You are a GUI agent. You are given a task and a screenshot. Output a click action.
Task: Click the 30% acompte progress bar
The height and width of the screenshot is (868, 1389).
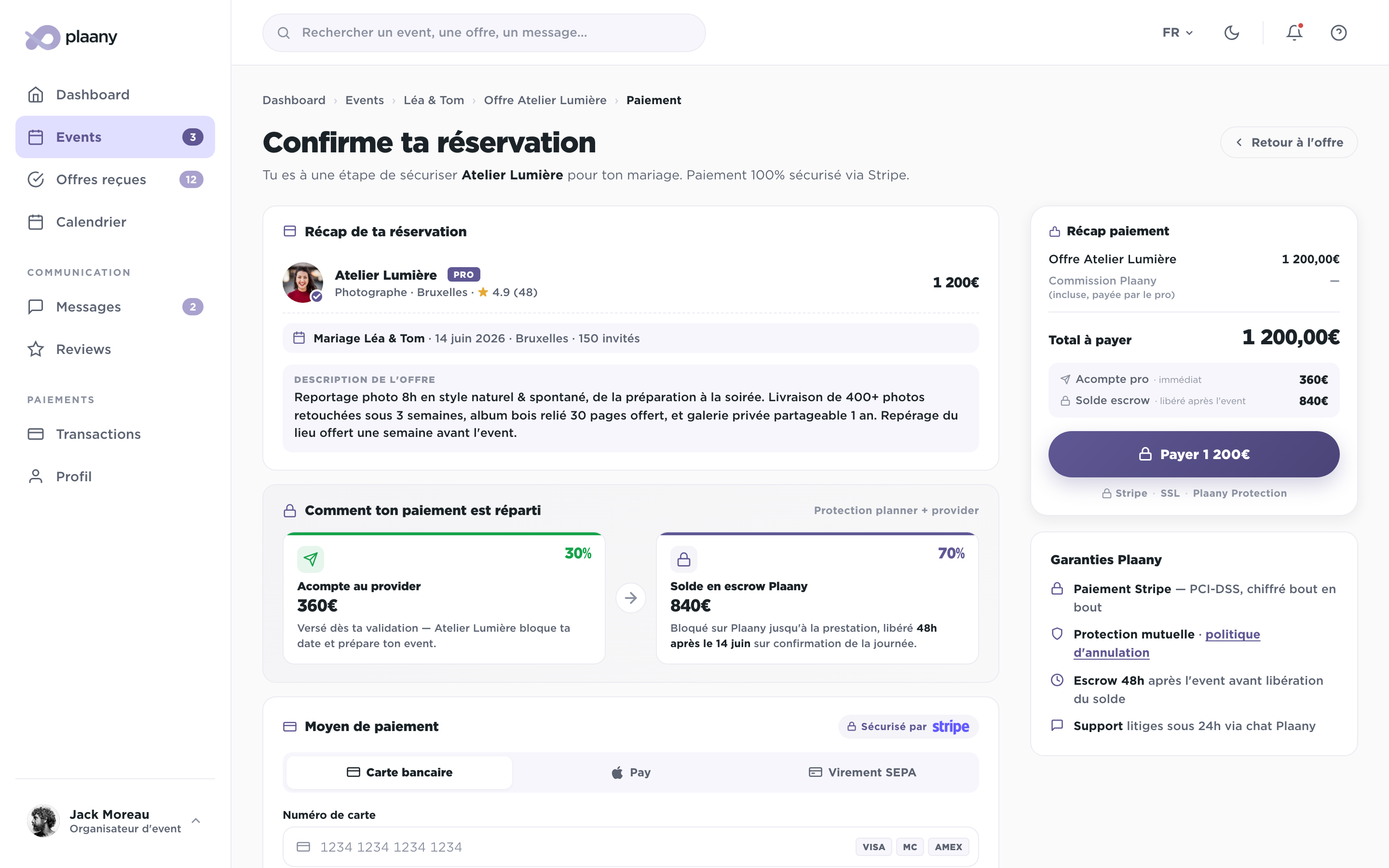[444, 534]
